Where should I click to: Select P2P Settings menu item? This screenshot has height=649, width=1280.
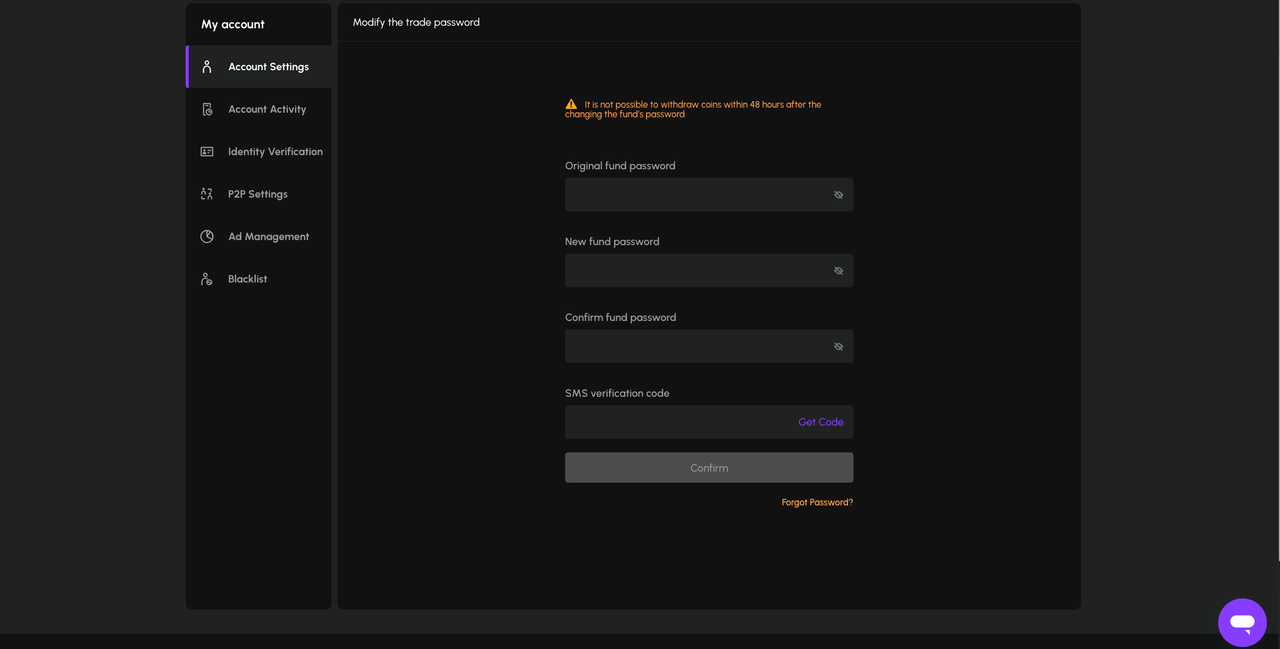[x=258, y=194]
